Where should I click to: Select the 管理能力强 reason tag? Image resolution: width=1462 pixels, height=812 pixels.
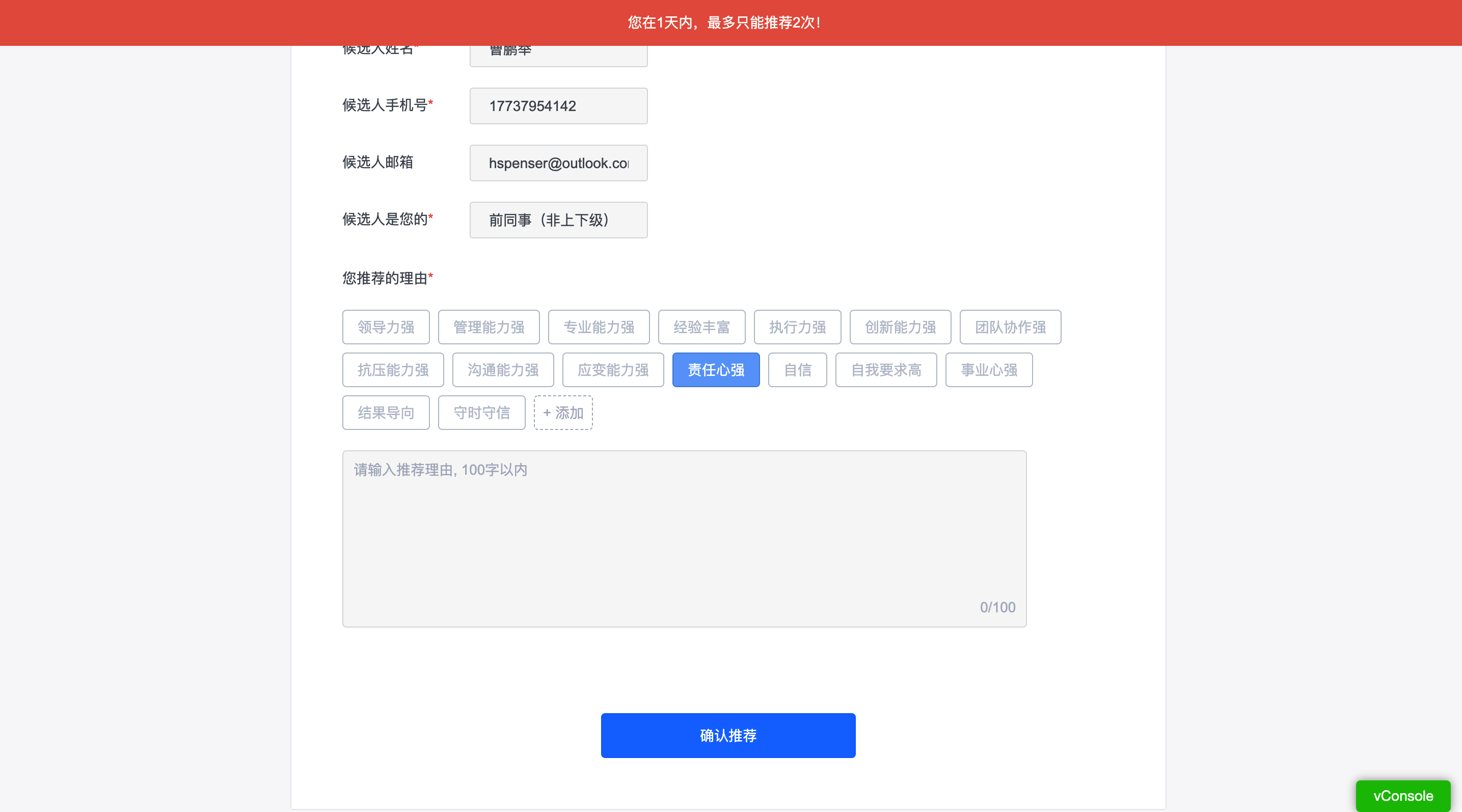click(489, 327)
